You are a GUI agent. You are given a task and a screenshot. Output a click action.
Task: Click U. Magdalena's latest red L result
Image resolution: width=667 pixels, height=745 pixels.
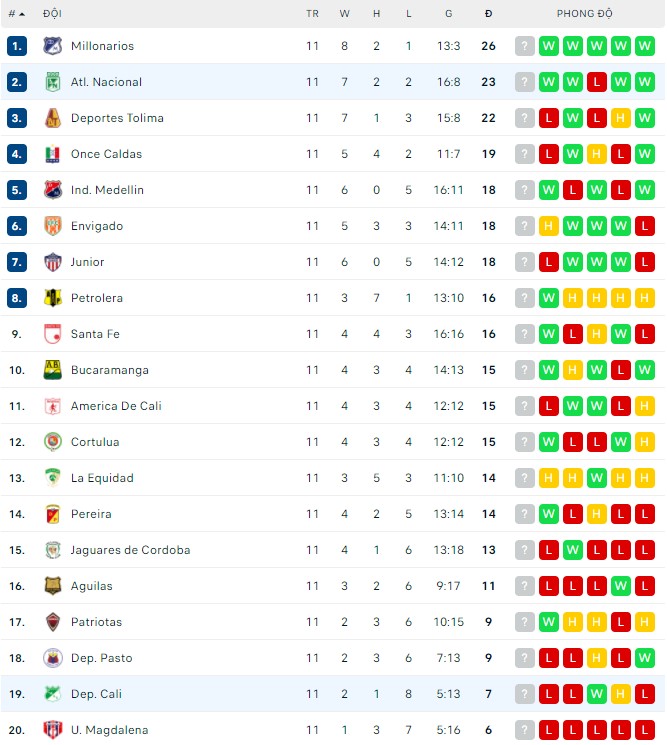click(645, 730)
